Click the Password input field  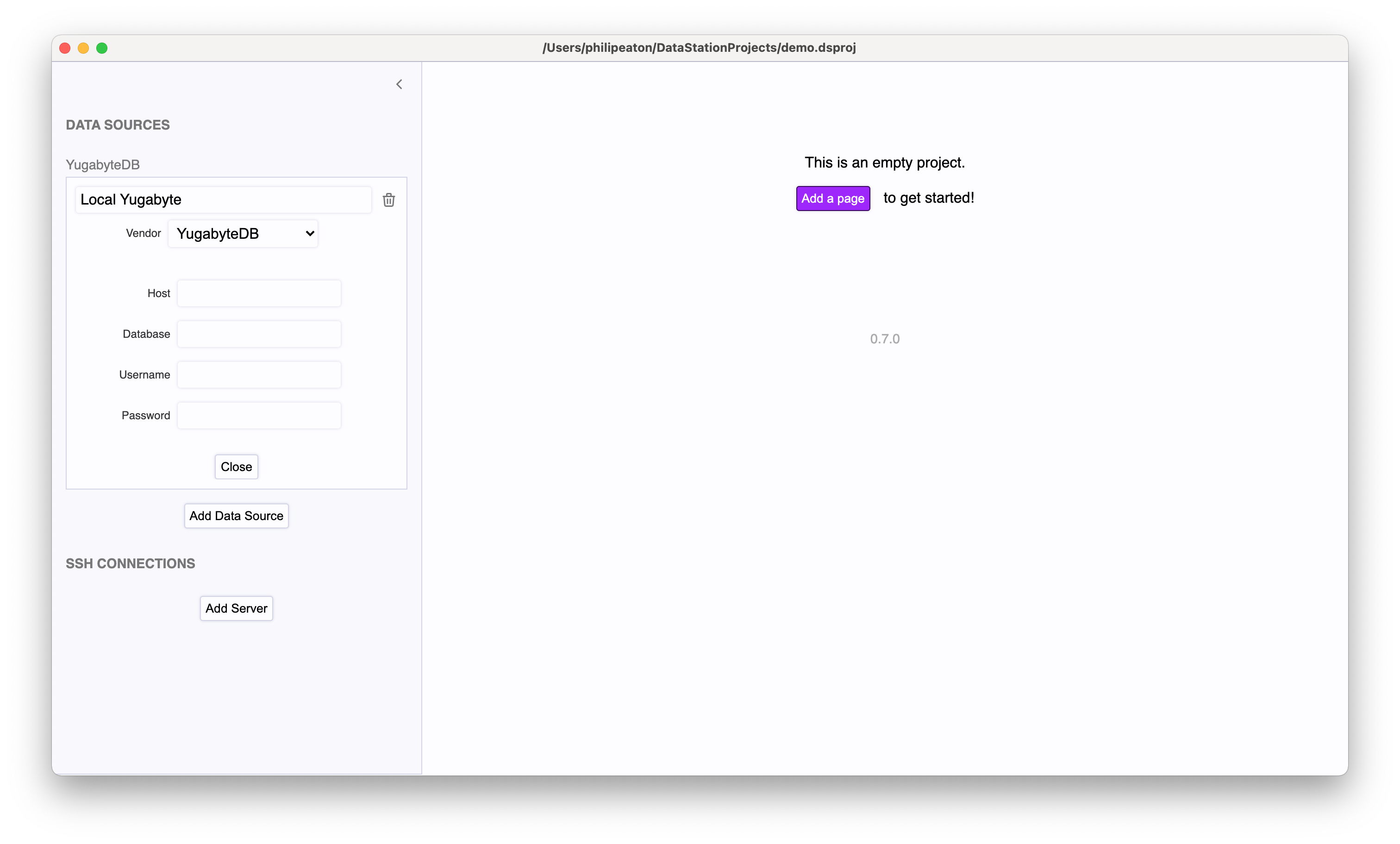point(258,415)
